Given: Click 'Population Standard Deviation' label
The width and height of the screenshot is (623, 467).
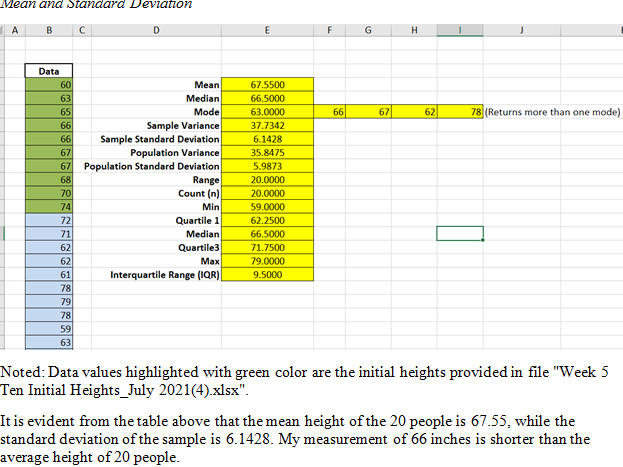Looking at the screenshot, I should [151, 166].
